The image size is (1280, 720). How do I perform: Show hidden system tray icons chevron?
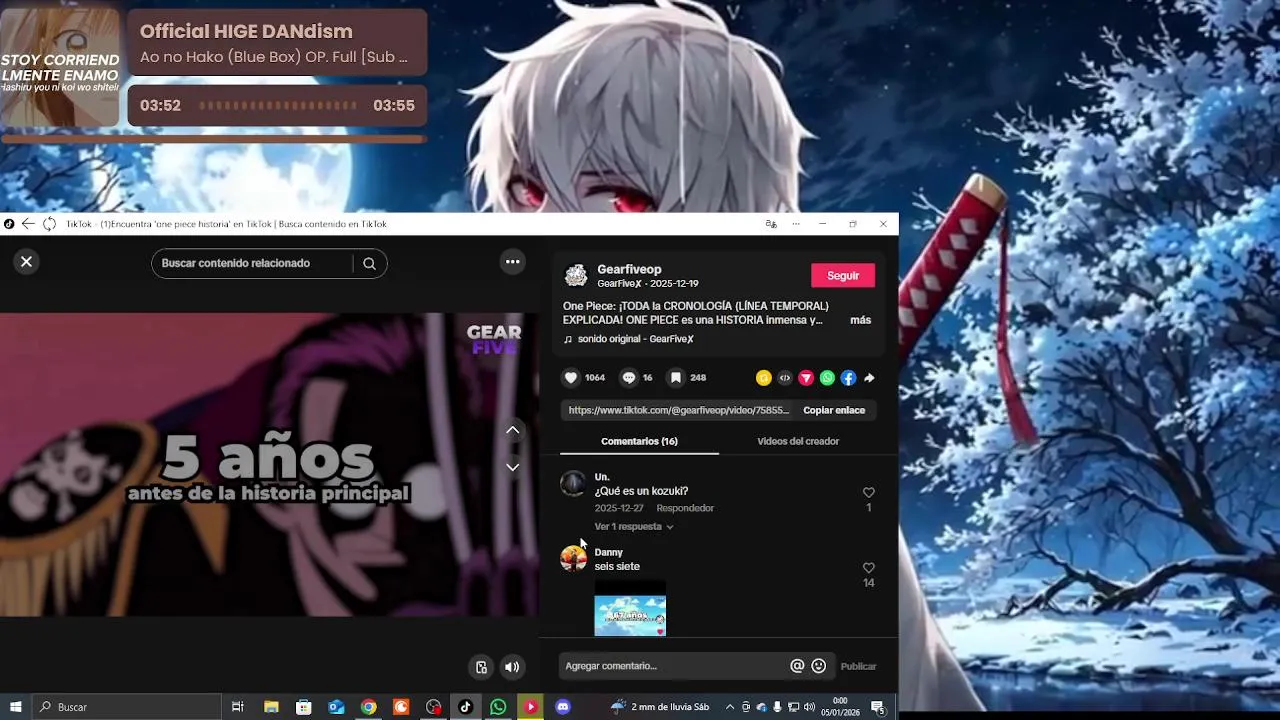click(x=729, y=707)
